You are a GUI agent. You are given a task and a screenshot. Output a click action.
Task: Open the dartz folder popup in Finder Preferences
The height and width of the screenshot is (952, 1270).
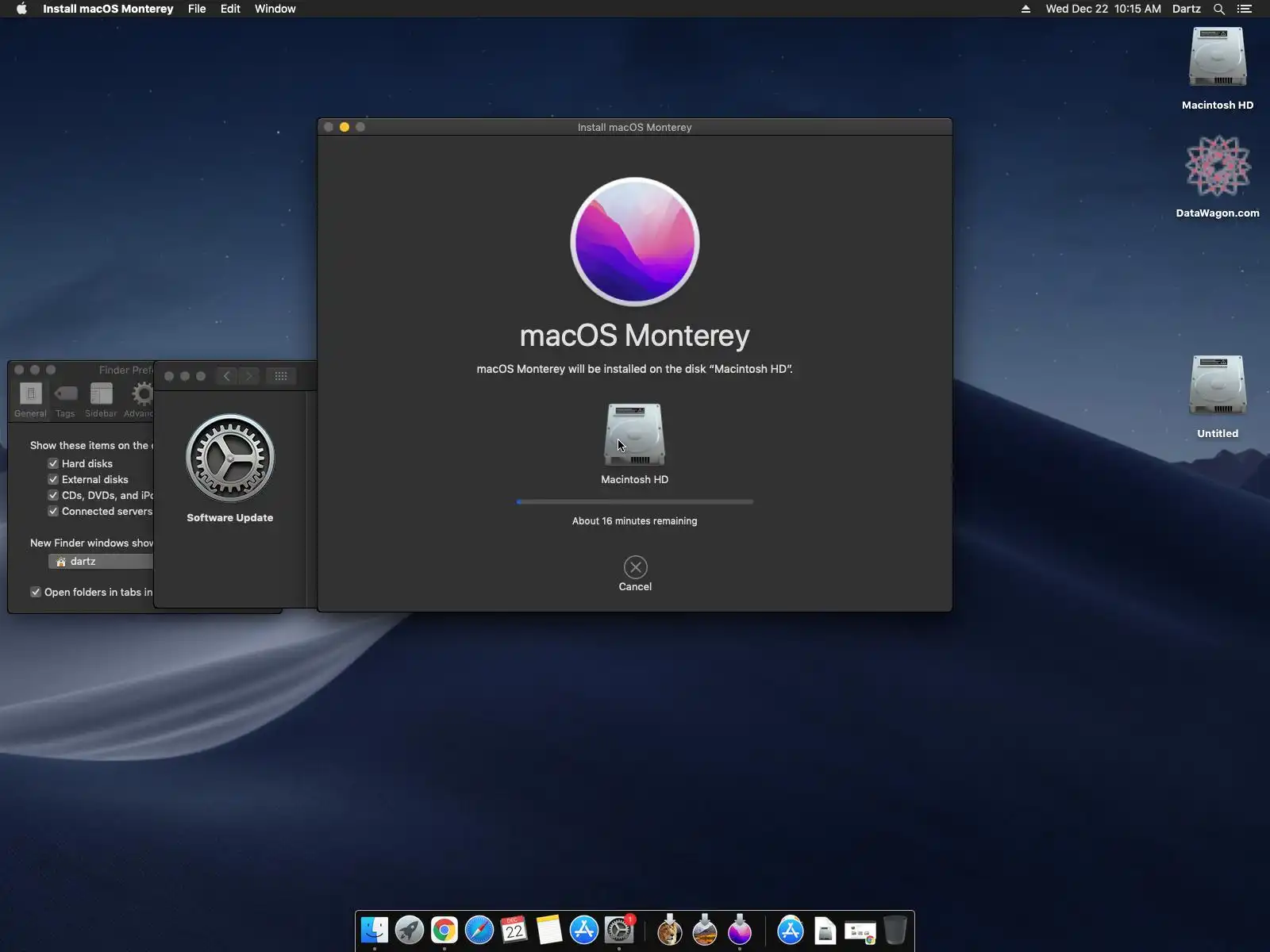tap(101, 561)
